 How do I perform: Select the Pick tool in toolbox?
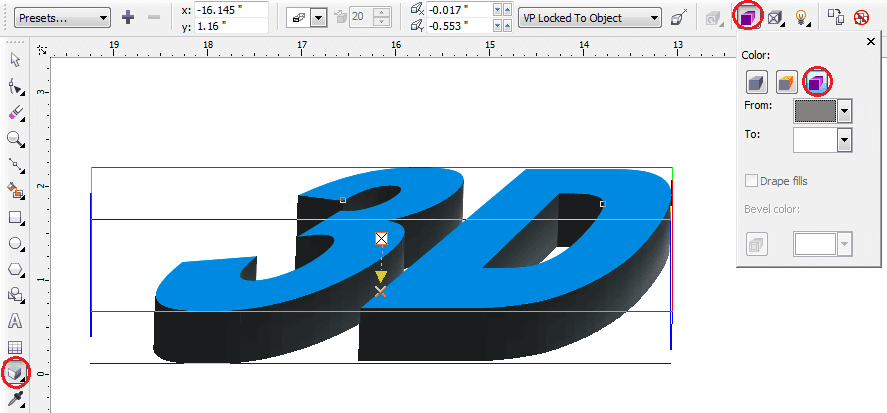[x=15, y=60]
